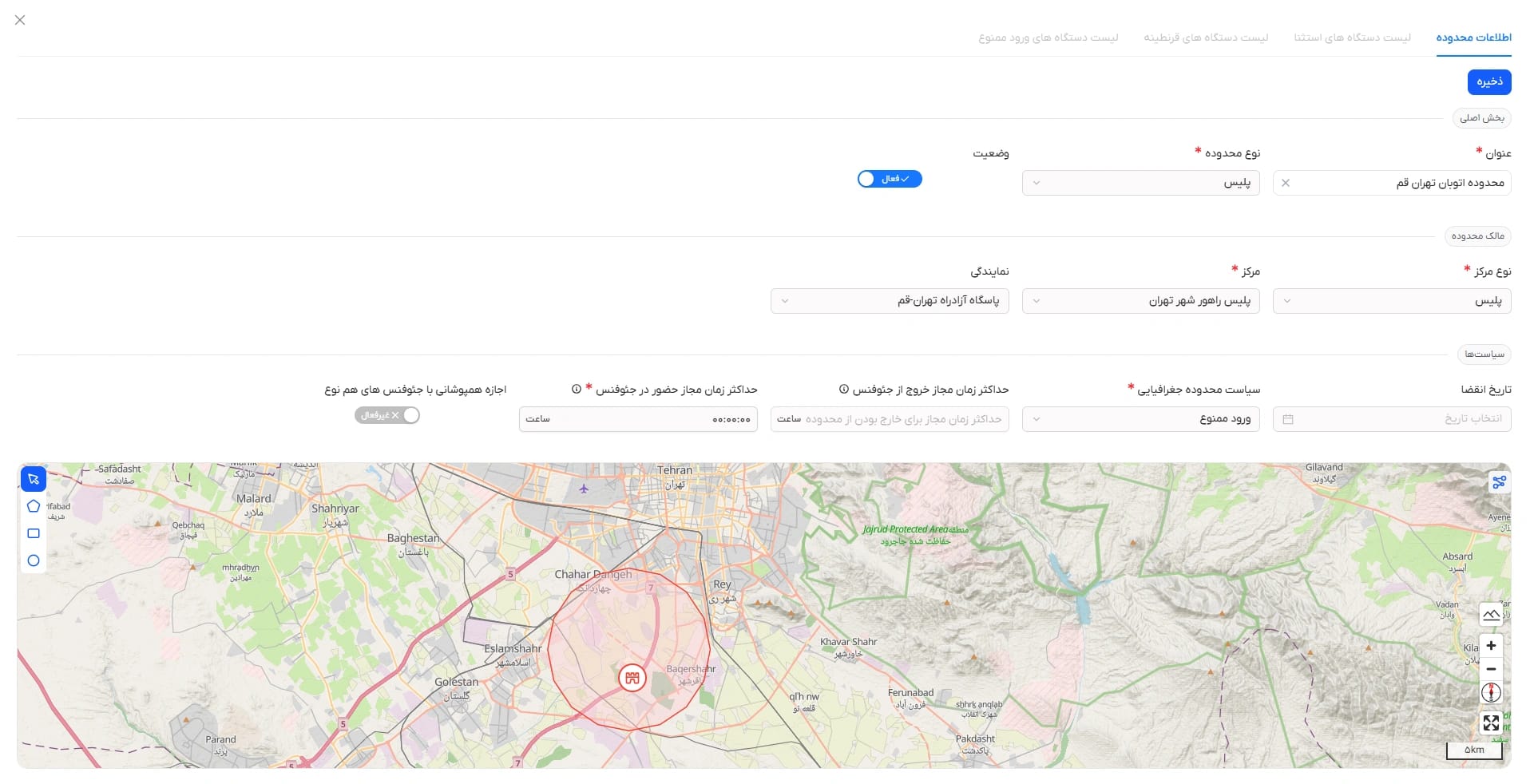
Task: Click info icon beside حداکثر زمان مجاز خروج
Action: [843, 390]
